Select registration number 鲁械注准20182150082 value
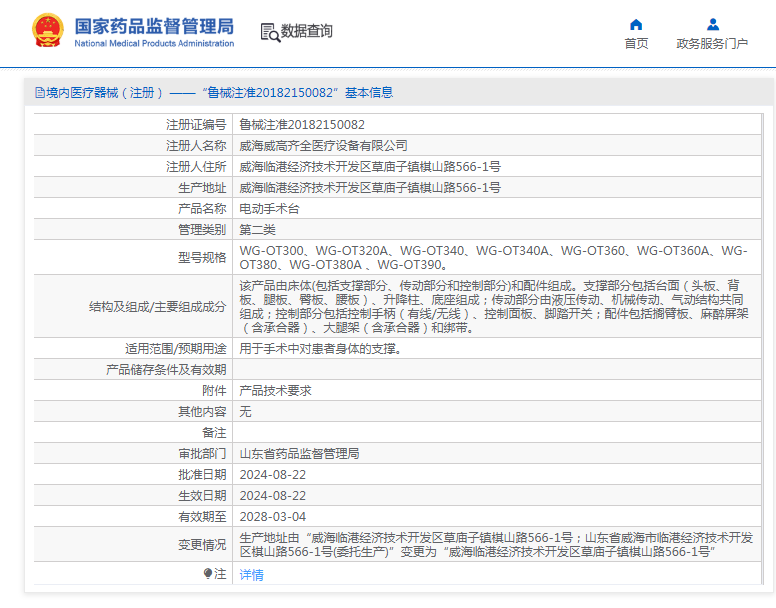 pyautogui.click(x=302, y=125)
